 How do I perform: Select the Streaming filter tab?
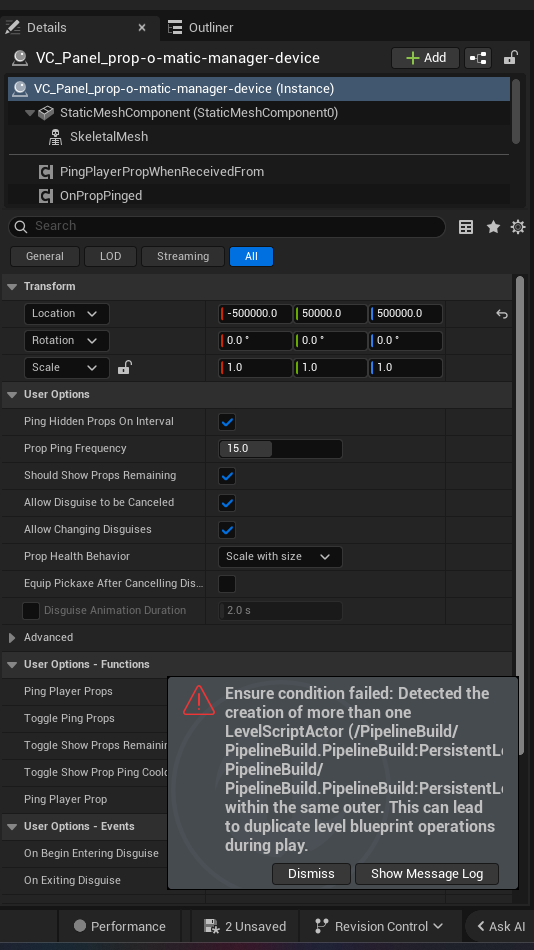183,256
